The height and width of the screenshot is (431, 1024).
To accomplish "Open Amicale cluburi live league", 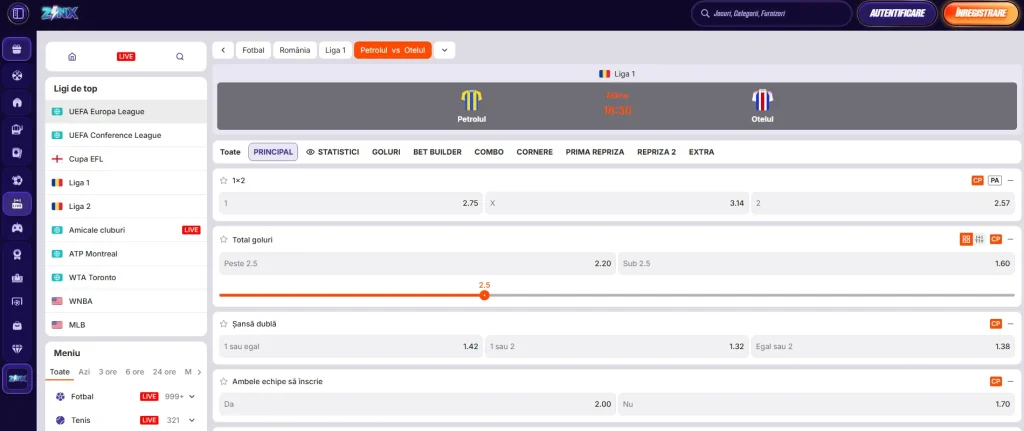I will click(x=126, y=230).
